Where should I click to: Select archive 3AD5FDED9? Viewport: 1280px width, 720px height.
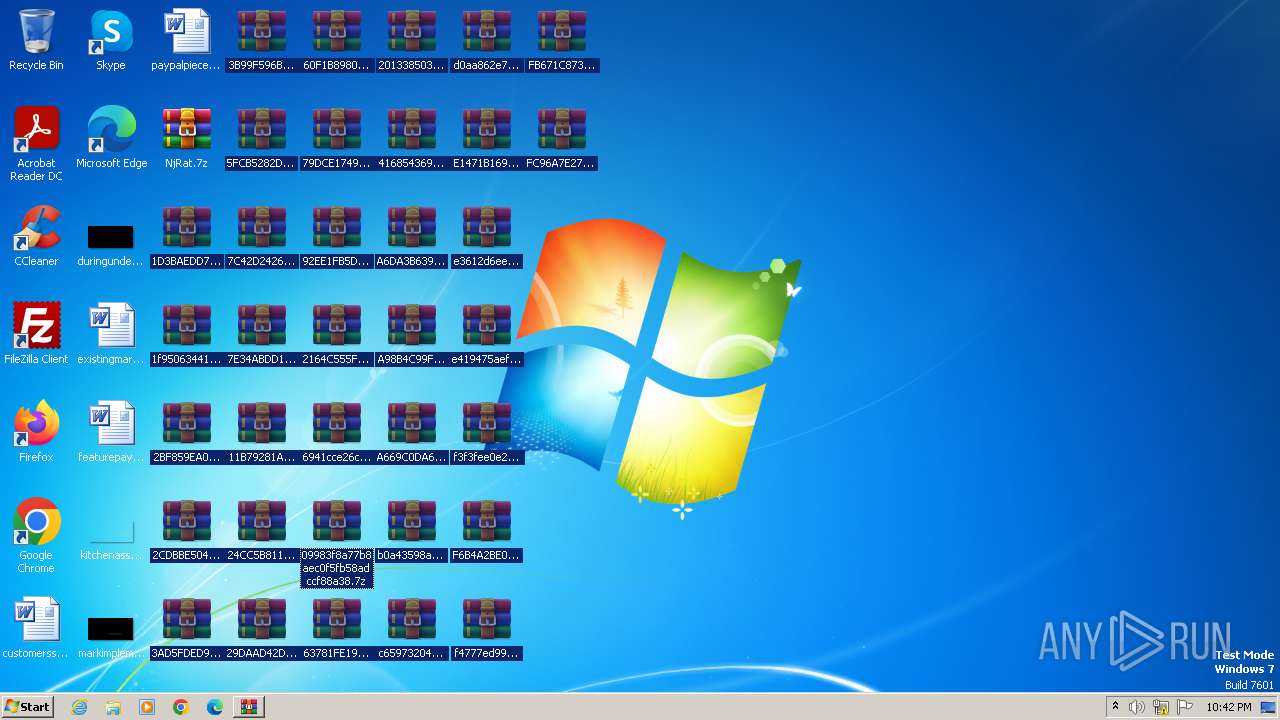(186, 629)
